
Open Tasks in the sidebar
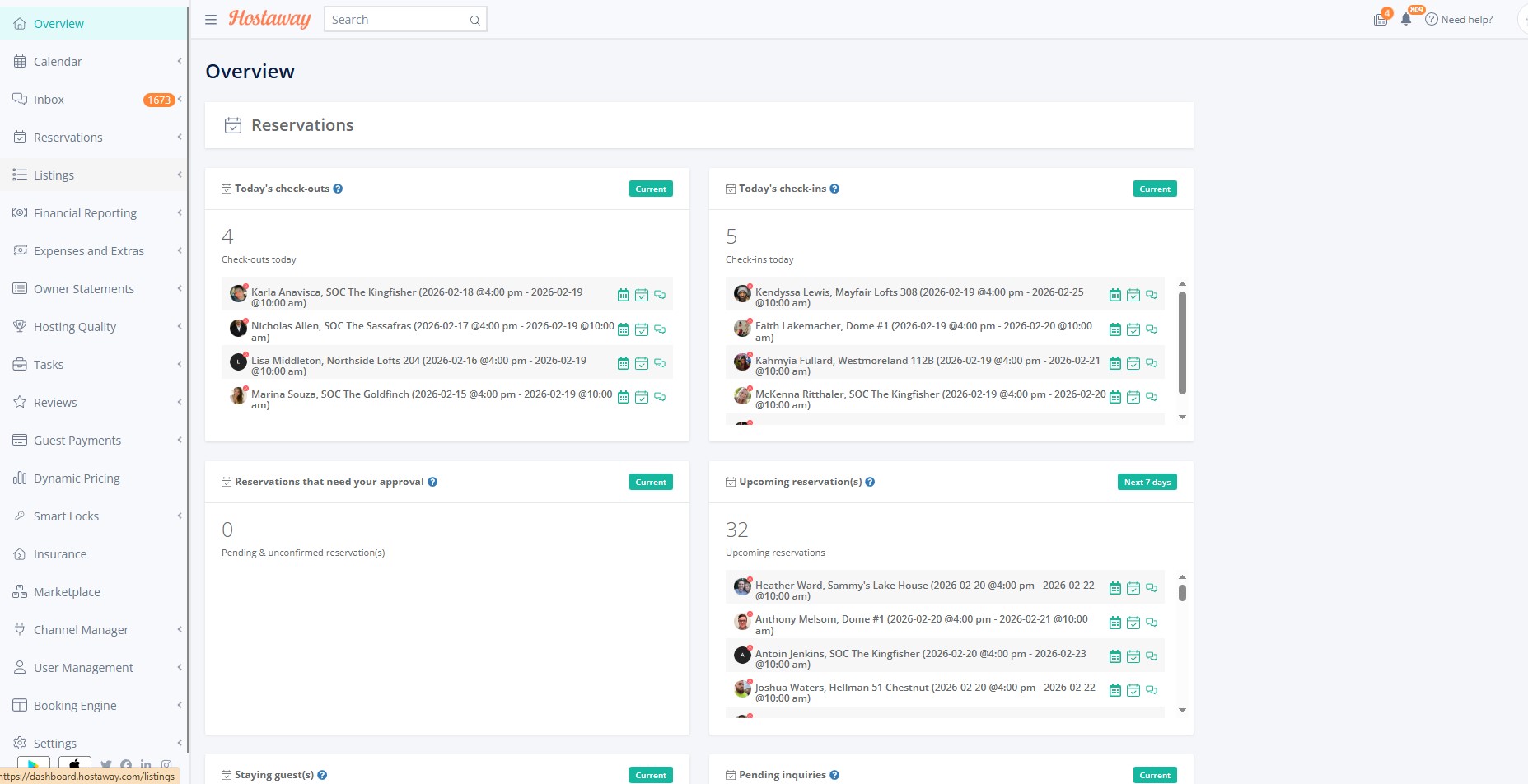94,365
